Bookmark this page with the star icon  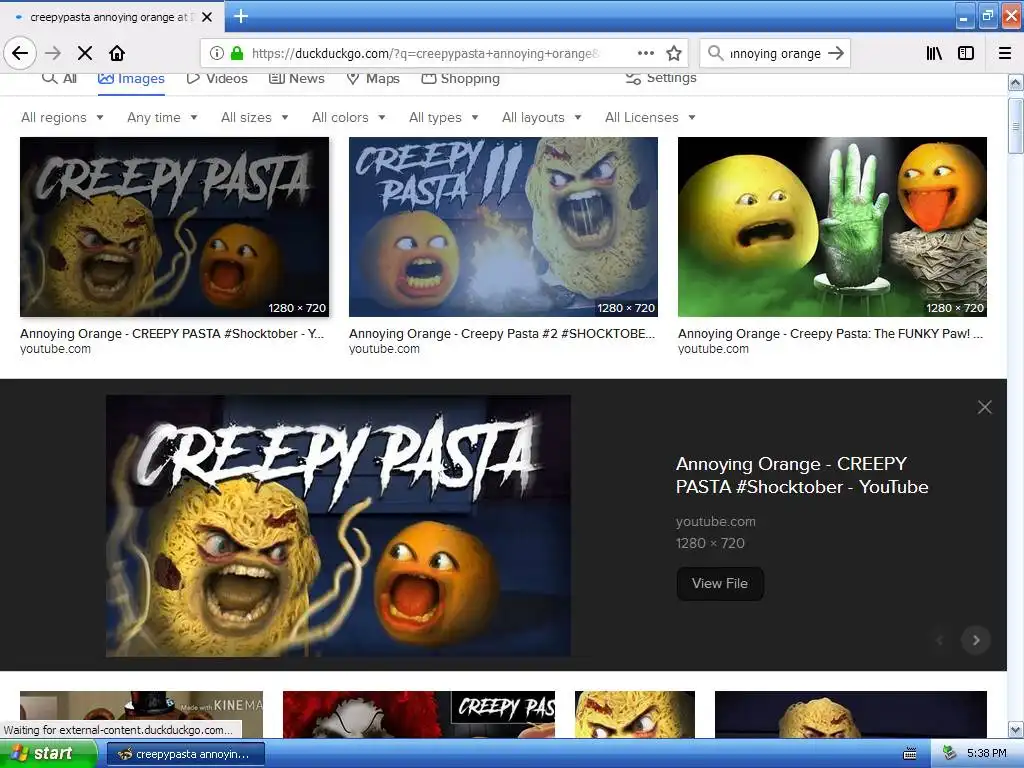pos(674,53)
